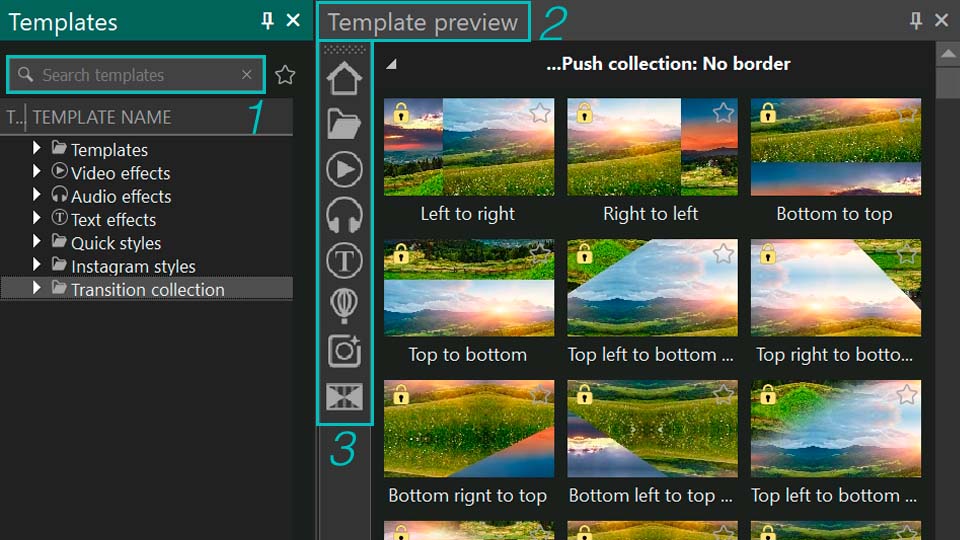
Task: Toggle favorites filter star beside search
Action: point(285,75)
